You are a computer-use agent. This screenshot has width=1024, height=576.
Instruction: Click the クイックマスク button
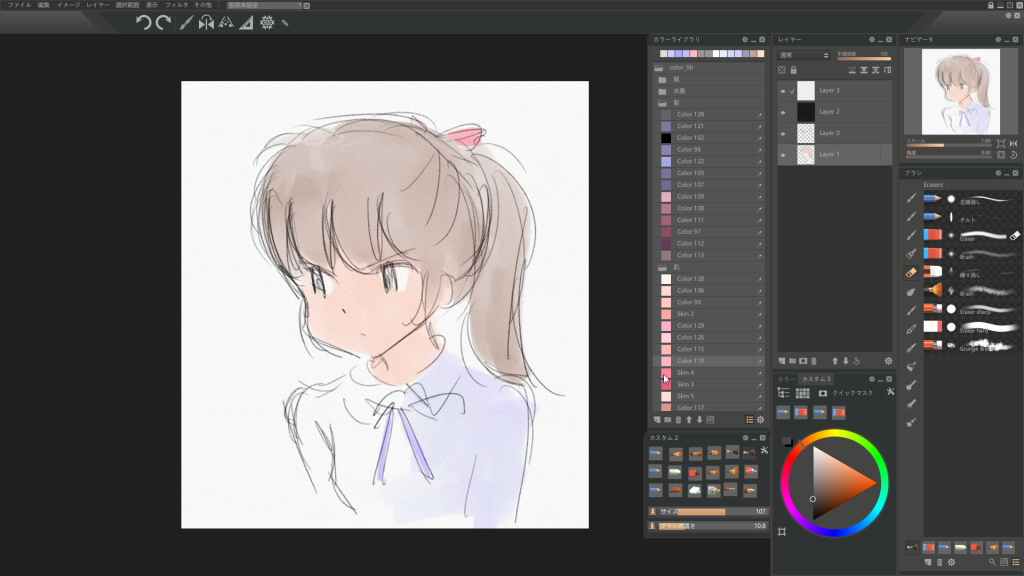[x=852, y=393]
